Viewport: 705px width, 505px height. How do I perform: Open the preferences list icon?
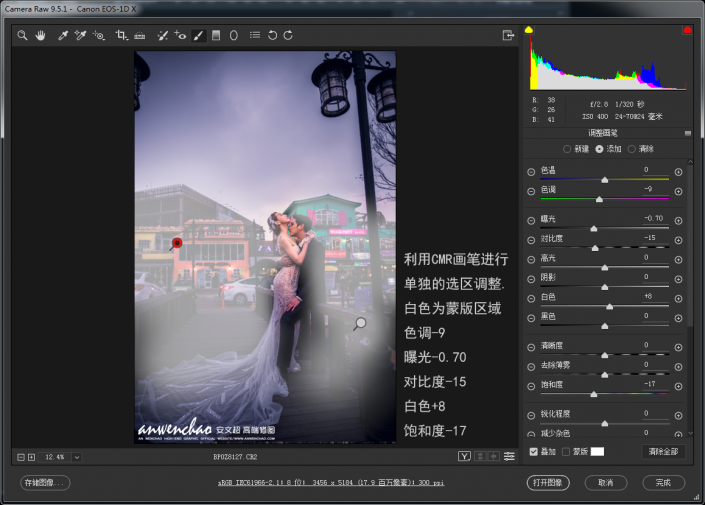[x=254, y=35]
